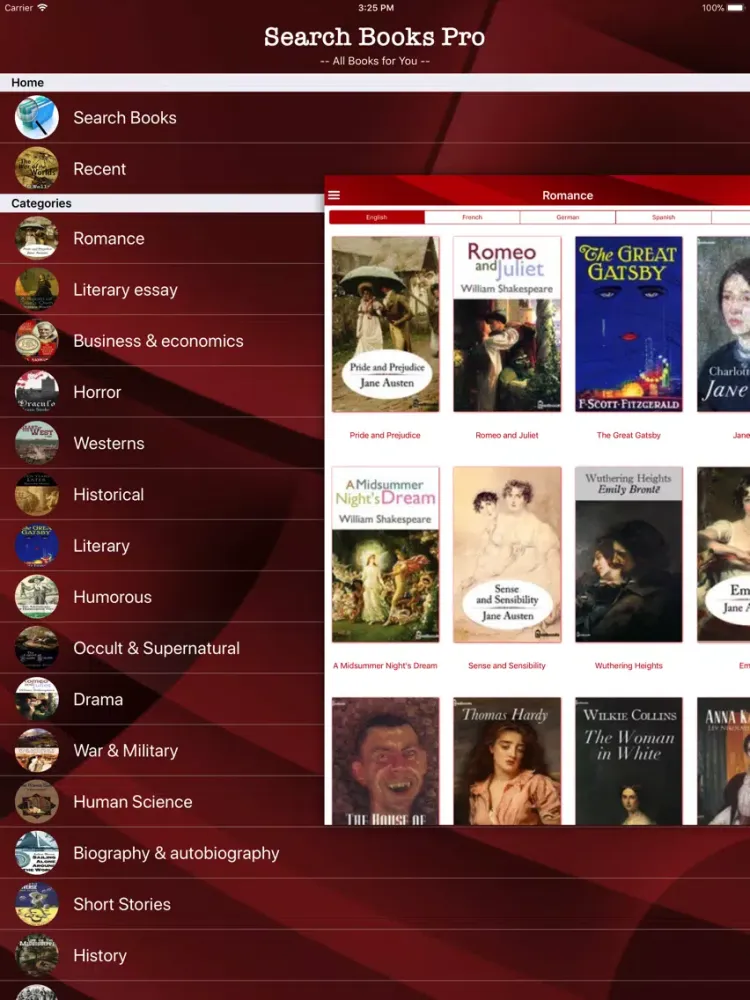
Task: Select the Romance category label
Action: point(109,239)
